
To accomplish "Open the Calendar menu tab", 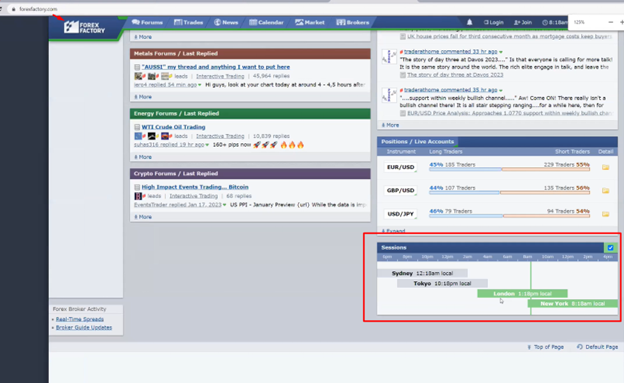I will coord(266,22).
